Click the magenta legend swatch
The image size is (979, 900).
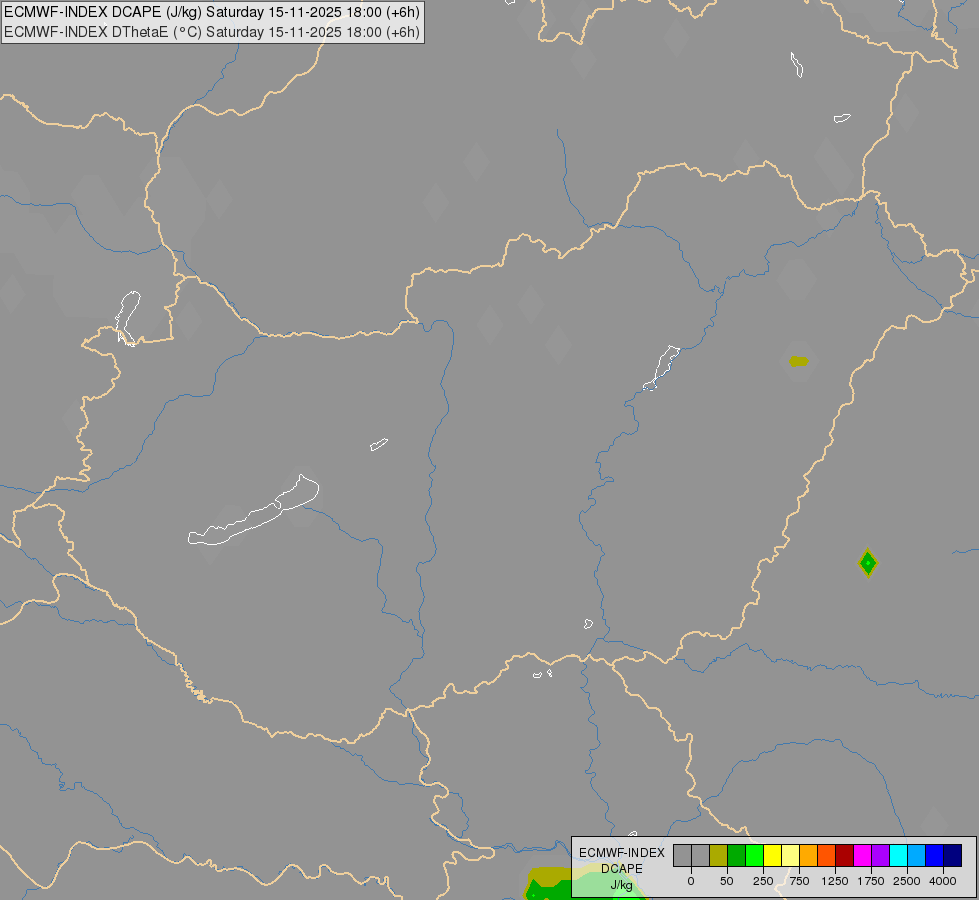[x=863, y=856]
